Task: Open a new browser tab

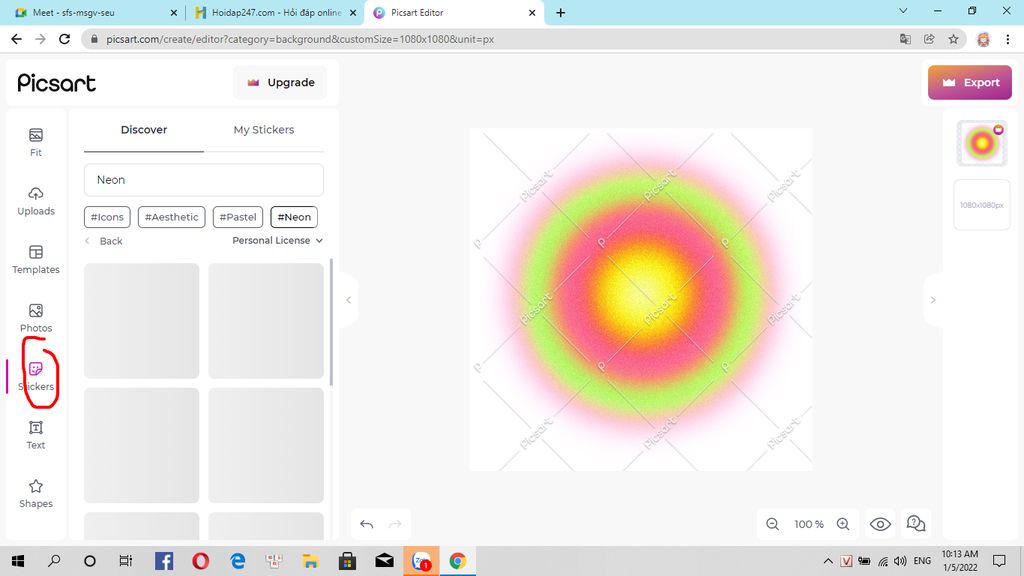Action: click(x=560, y=12)
